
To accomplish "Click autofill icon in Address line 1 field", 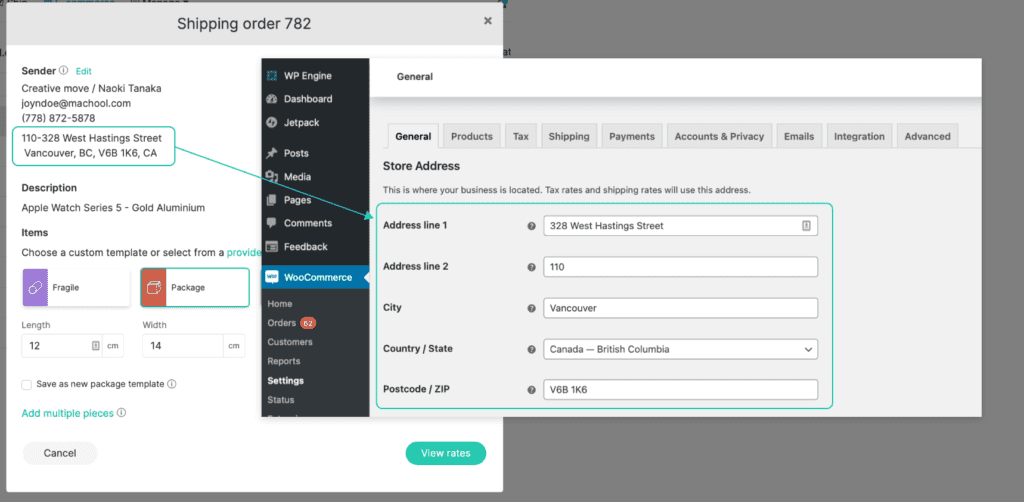I will 806,226.
